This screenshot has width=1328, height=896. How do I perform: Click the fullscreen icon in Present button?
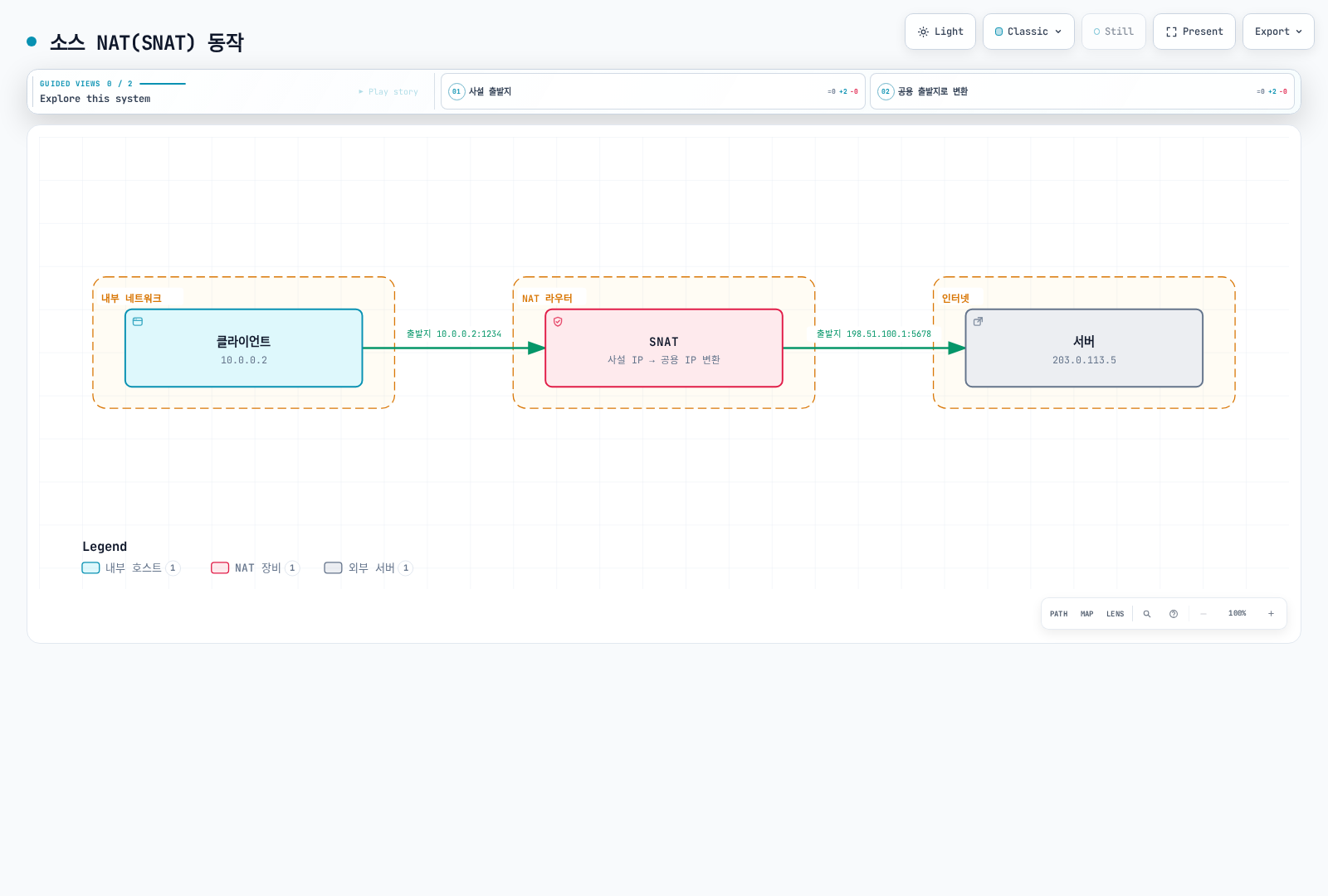(x=1171, y=32)
